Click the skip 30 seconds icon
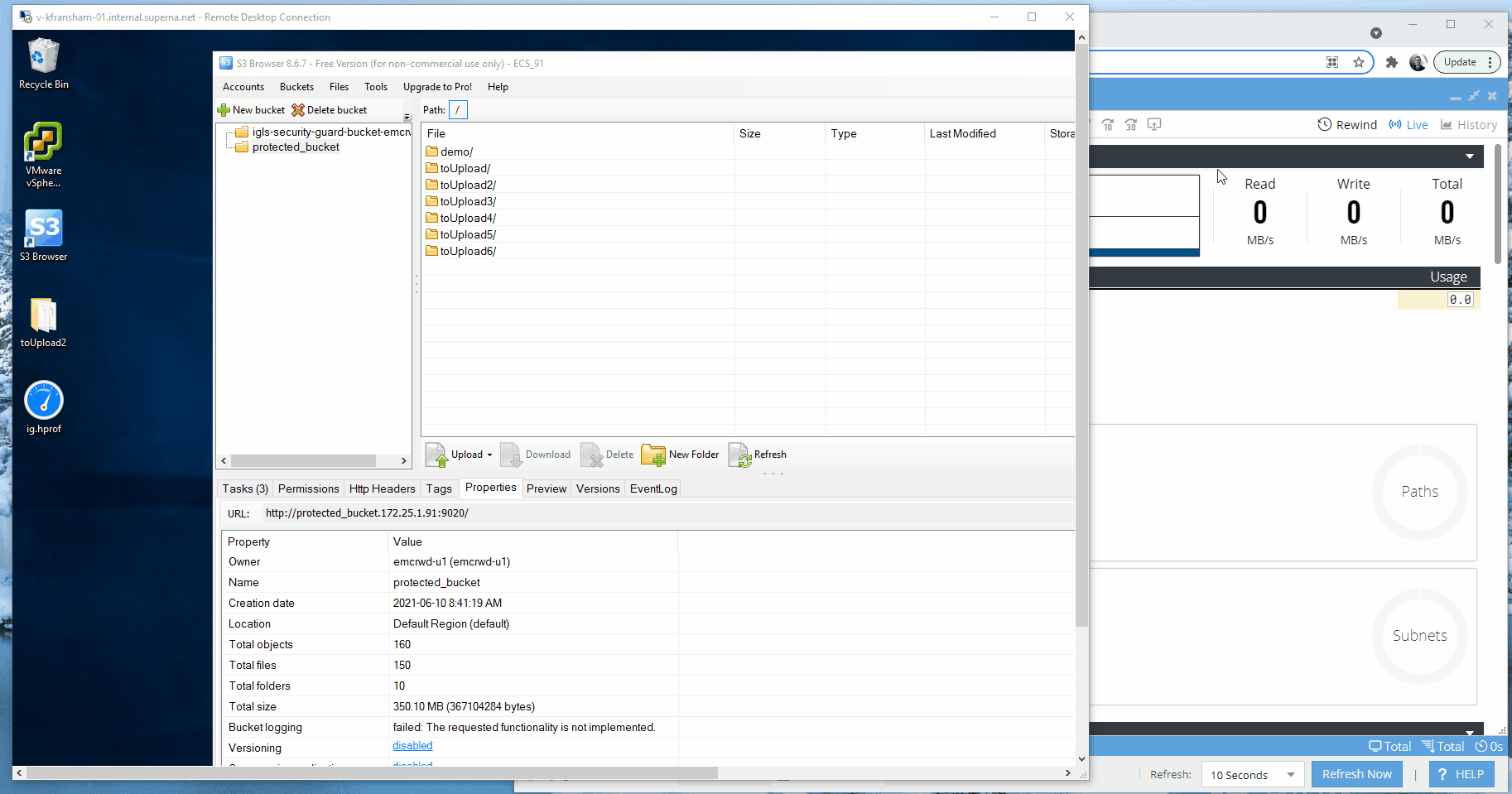This screenshot has height=794, width=1512. 1131,125
